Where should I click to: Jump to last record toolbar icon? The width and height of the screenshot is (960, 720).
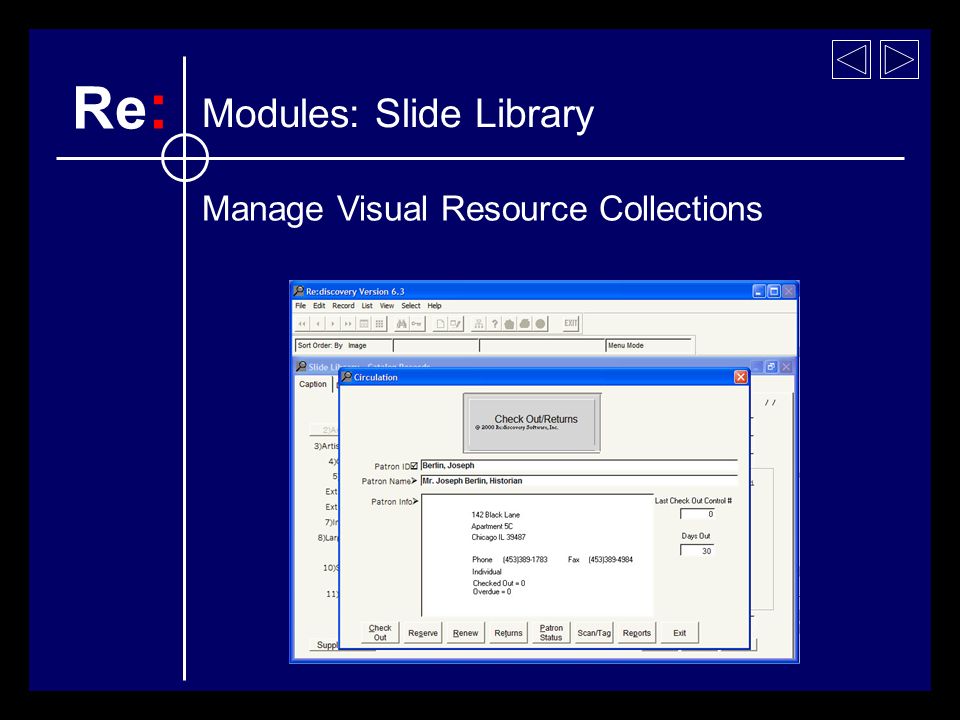[x=348, y=324]
